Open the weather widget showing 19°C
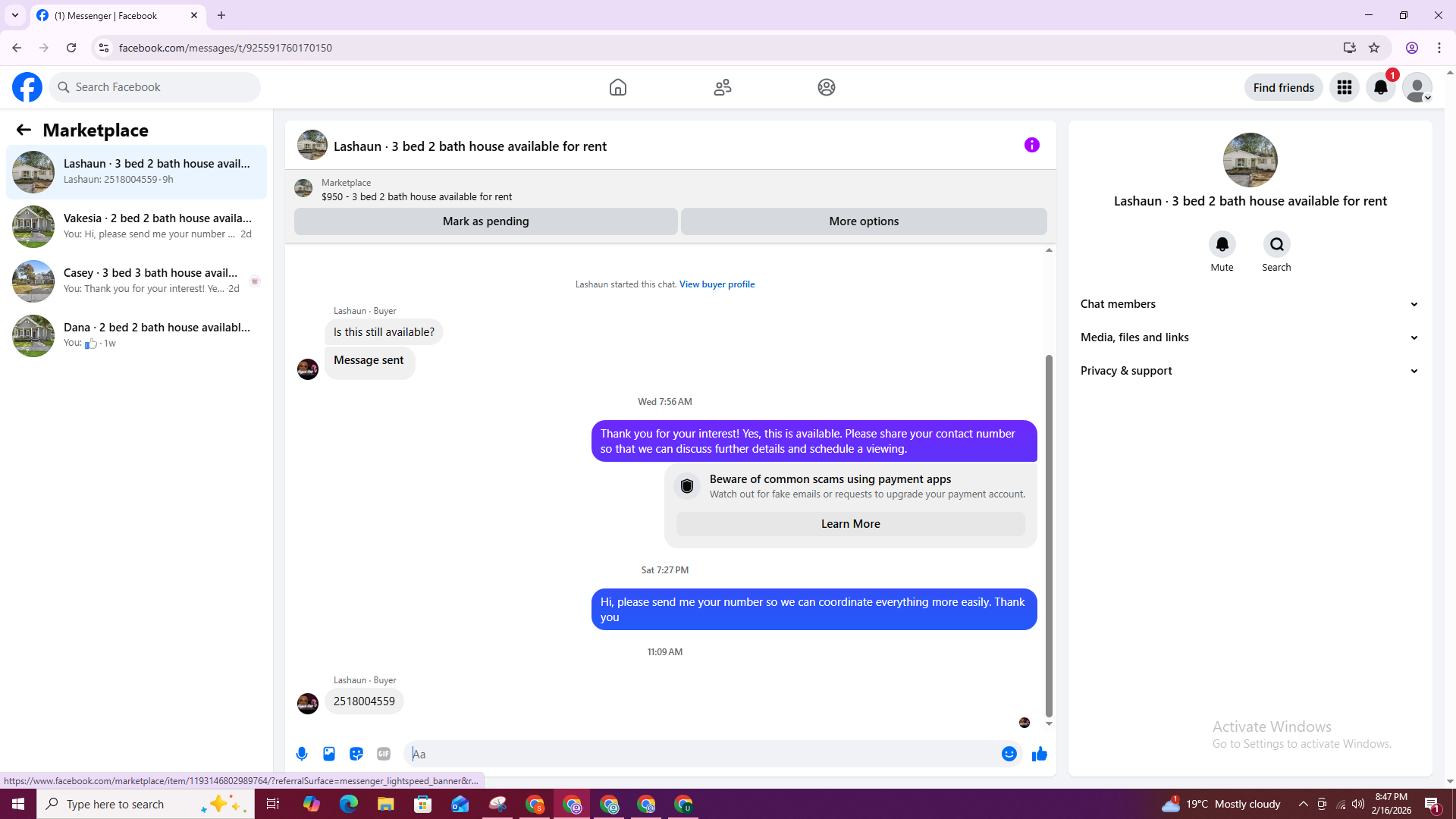 pyautogui.click(x=1221, y=804)
